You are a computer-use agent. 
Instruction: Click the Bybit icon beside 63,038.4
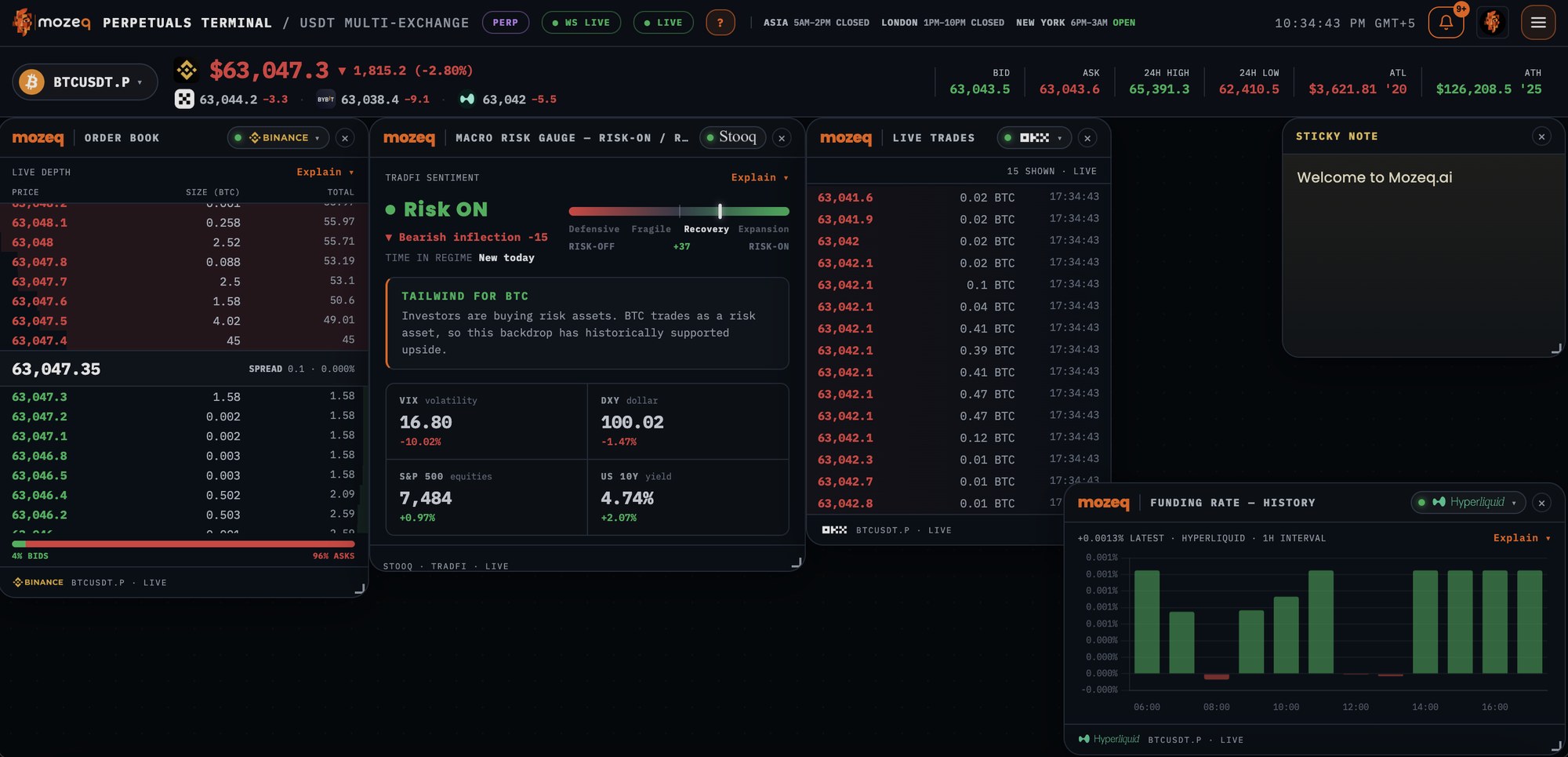[x=325, y=99]
